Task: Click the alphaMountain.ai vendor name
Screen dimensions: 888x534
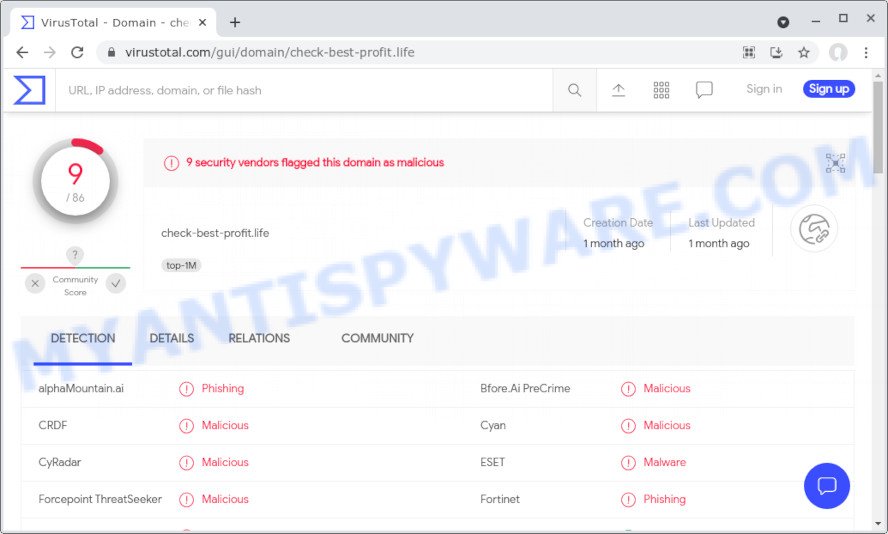Action: coord(81,388)
